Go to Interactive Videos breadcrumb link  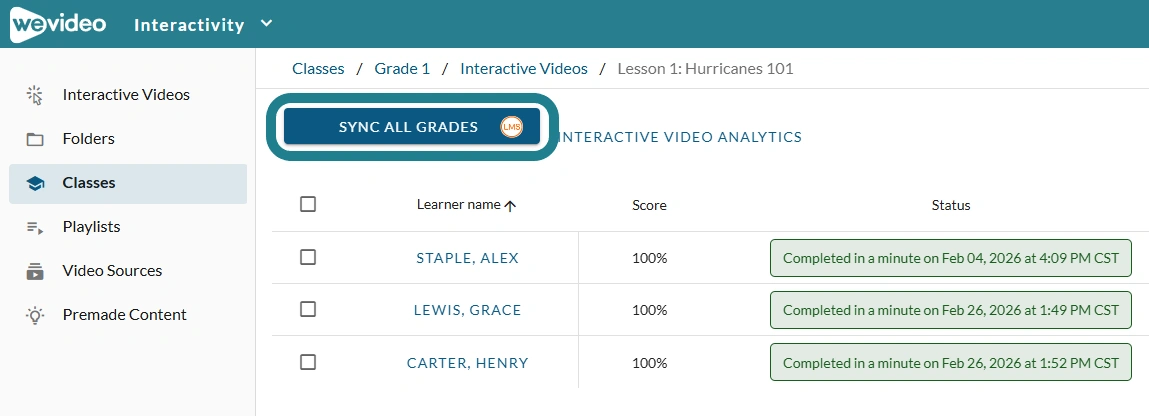524,69
